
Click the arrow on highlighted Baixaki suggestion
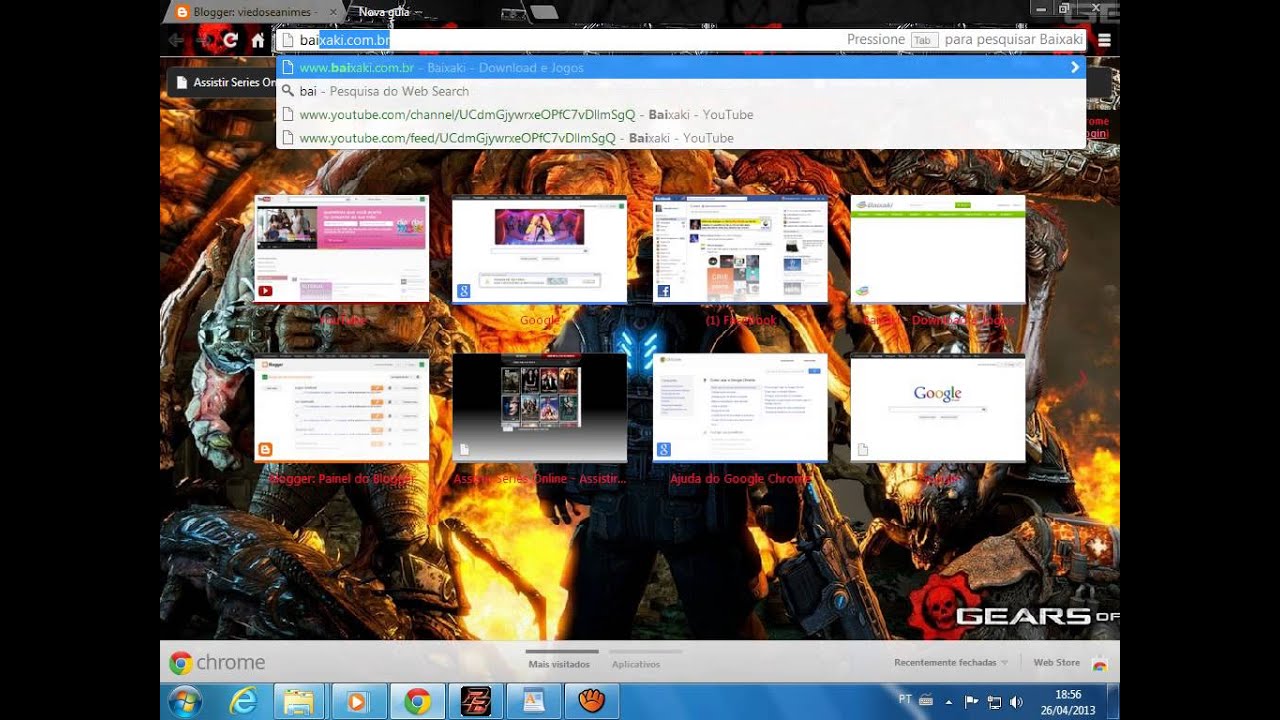[x=1075, y=68]
